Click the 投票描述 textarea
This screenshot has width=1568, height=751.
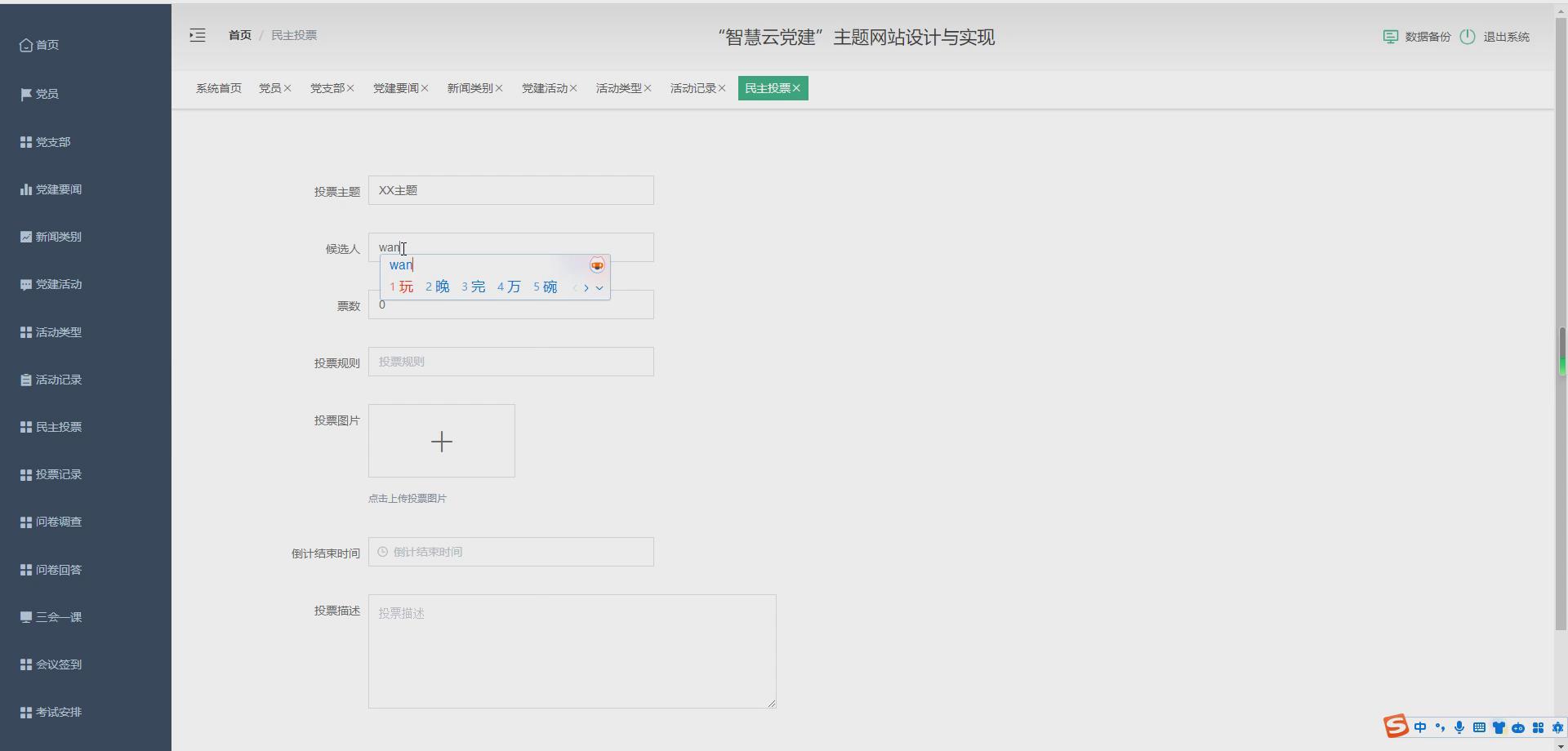tap(572, 651)
